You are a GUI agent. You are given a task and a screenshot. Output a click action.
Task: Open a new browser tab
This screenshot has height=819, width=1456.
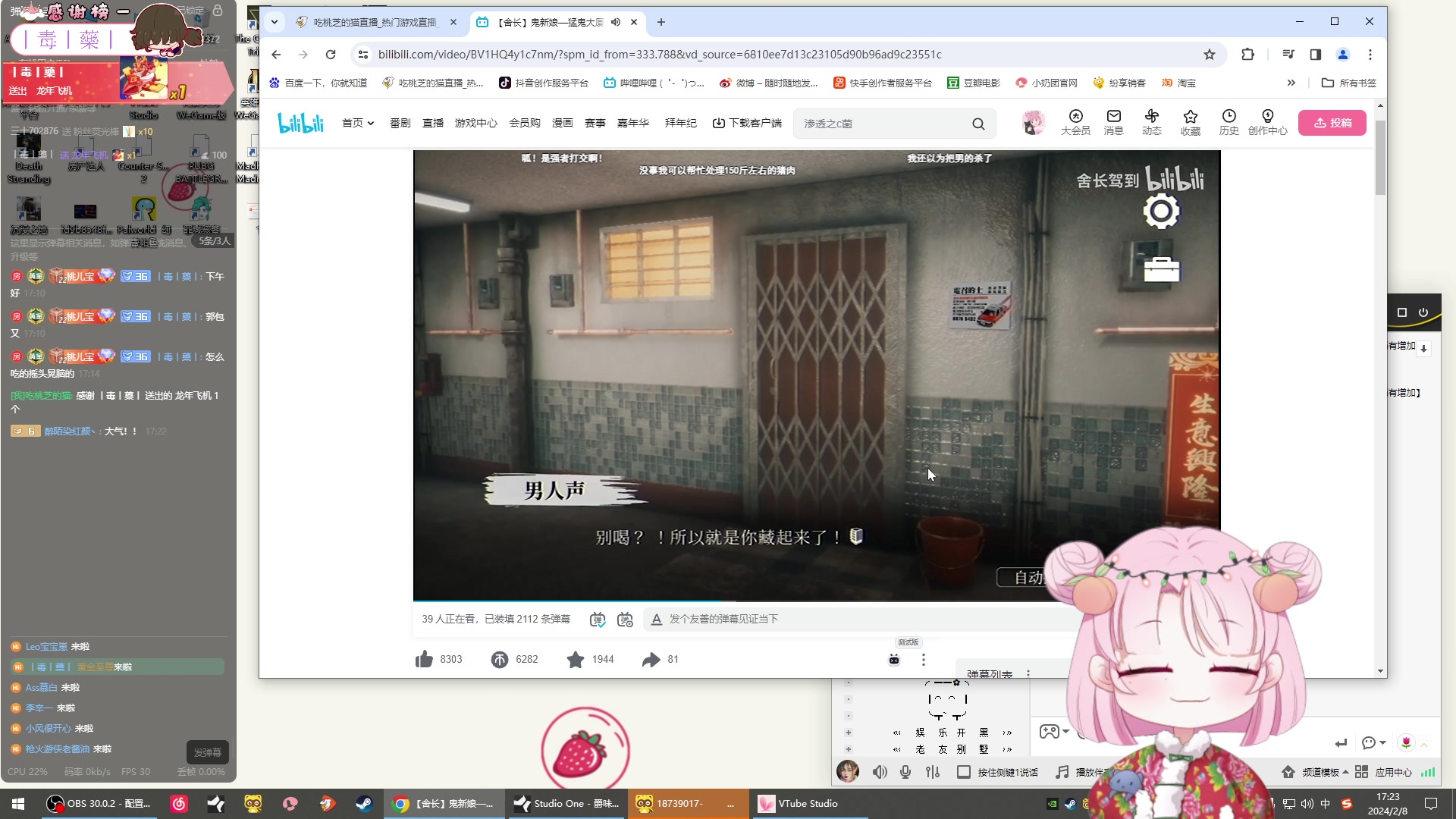[661, 22]
